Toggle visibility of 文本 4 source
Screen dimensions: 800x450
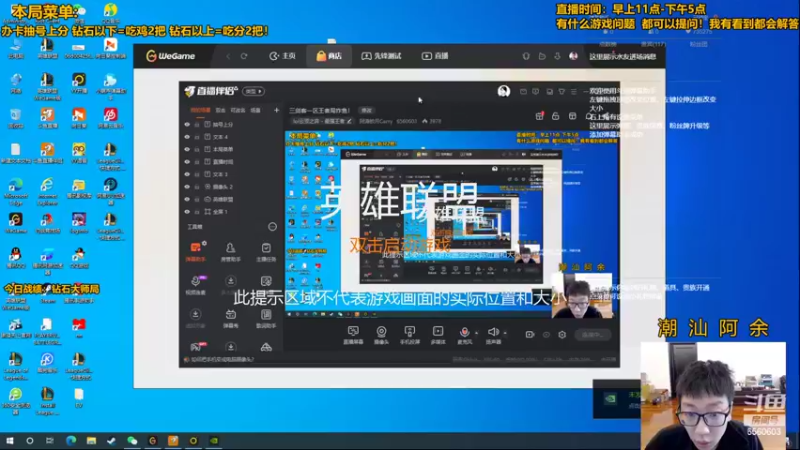click(x=187, y=137)
